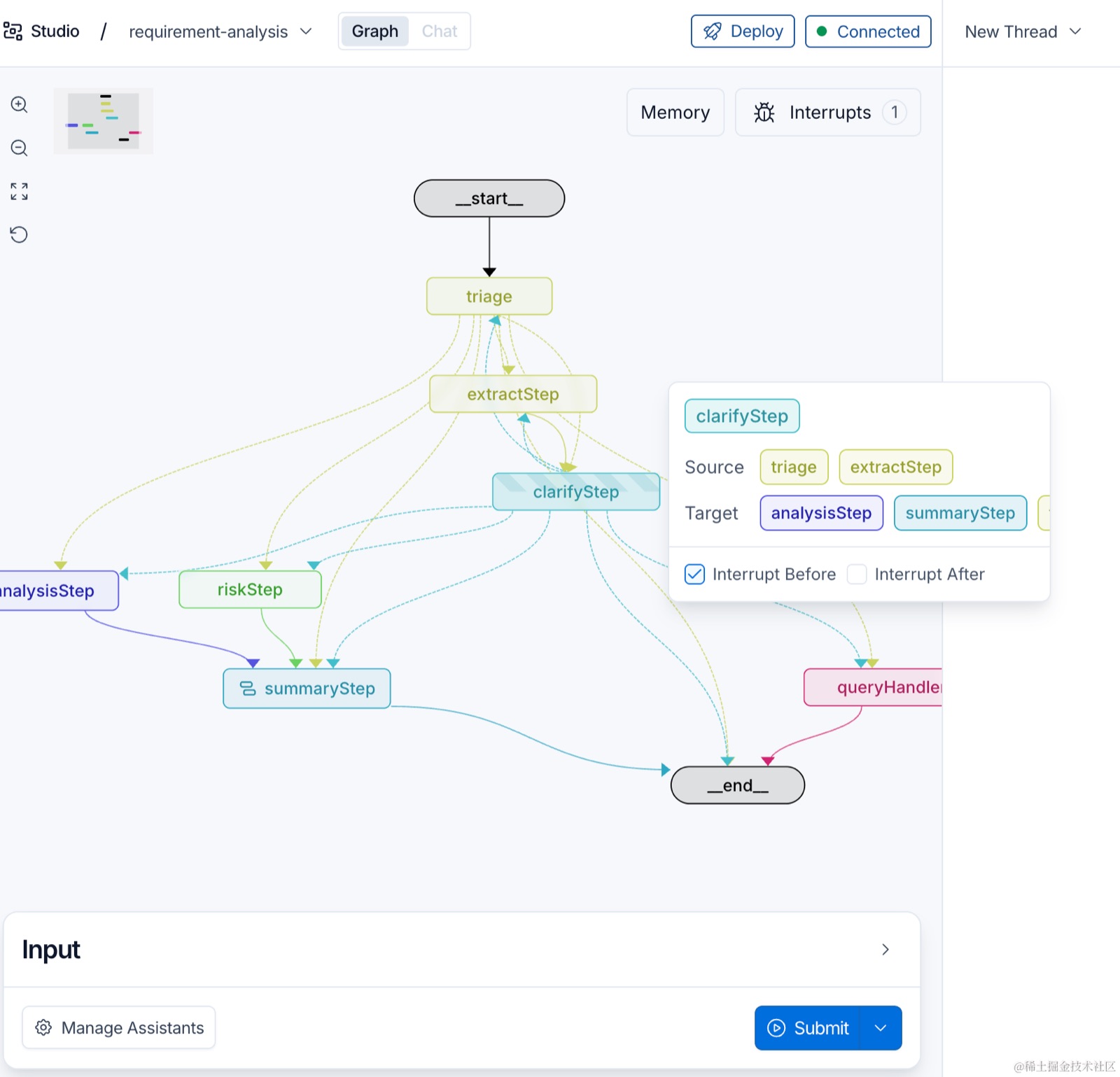Click the extractStep source chip

point(896,467)
